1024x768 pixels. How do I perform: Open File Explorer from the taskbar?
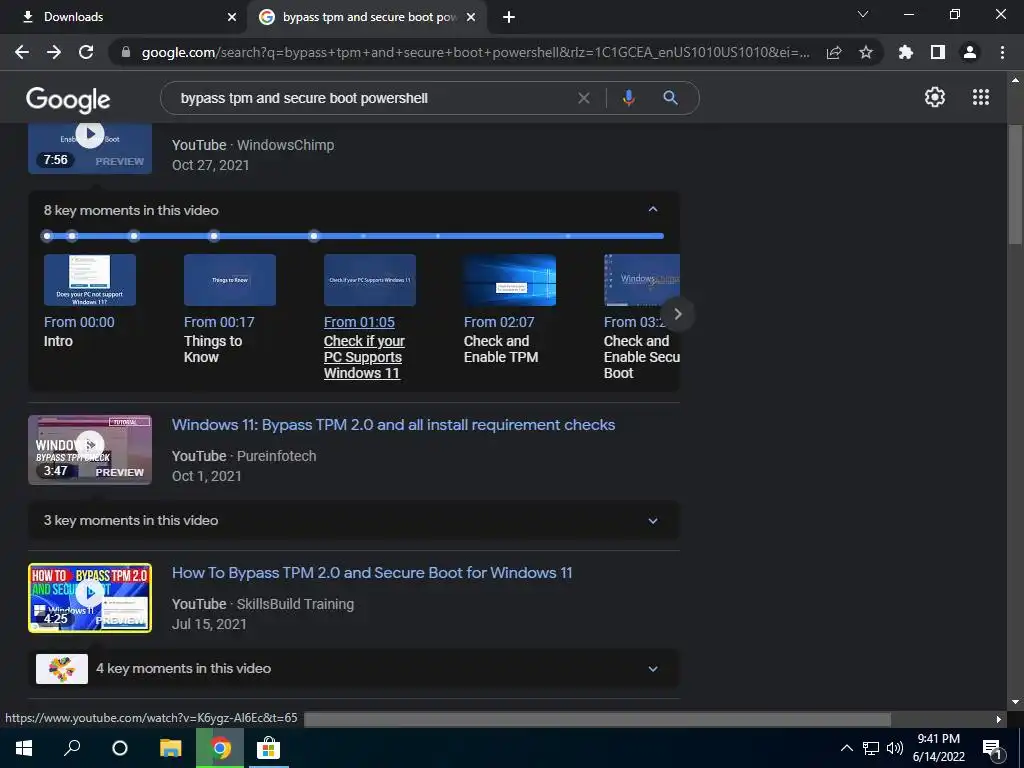(x=170, y=748)
